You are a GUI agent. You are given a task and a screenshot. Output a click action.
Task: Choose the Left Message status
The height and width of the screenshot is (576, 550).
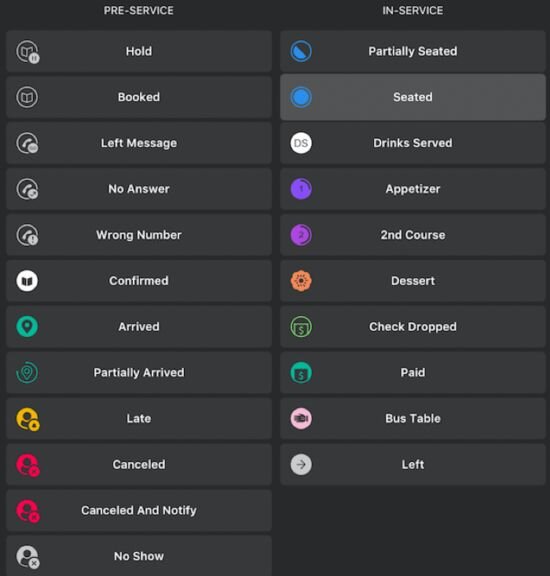pos(139,143)
